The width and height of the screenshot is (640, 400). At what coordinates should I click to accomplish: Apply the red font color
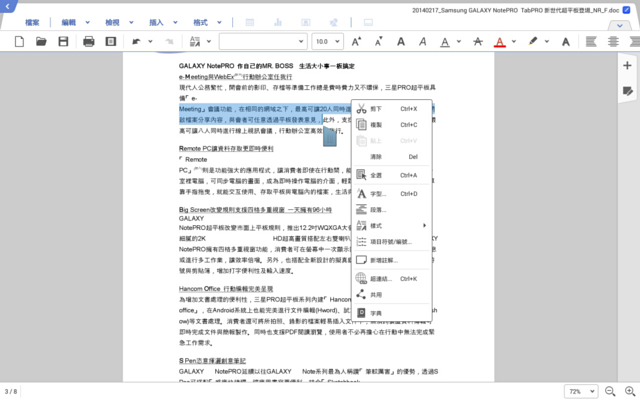click(x=500, y=42)
